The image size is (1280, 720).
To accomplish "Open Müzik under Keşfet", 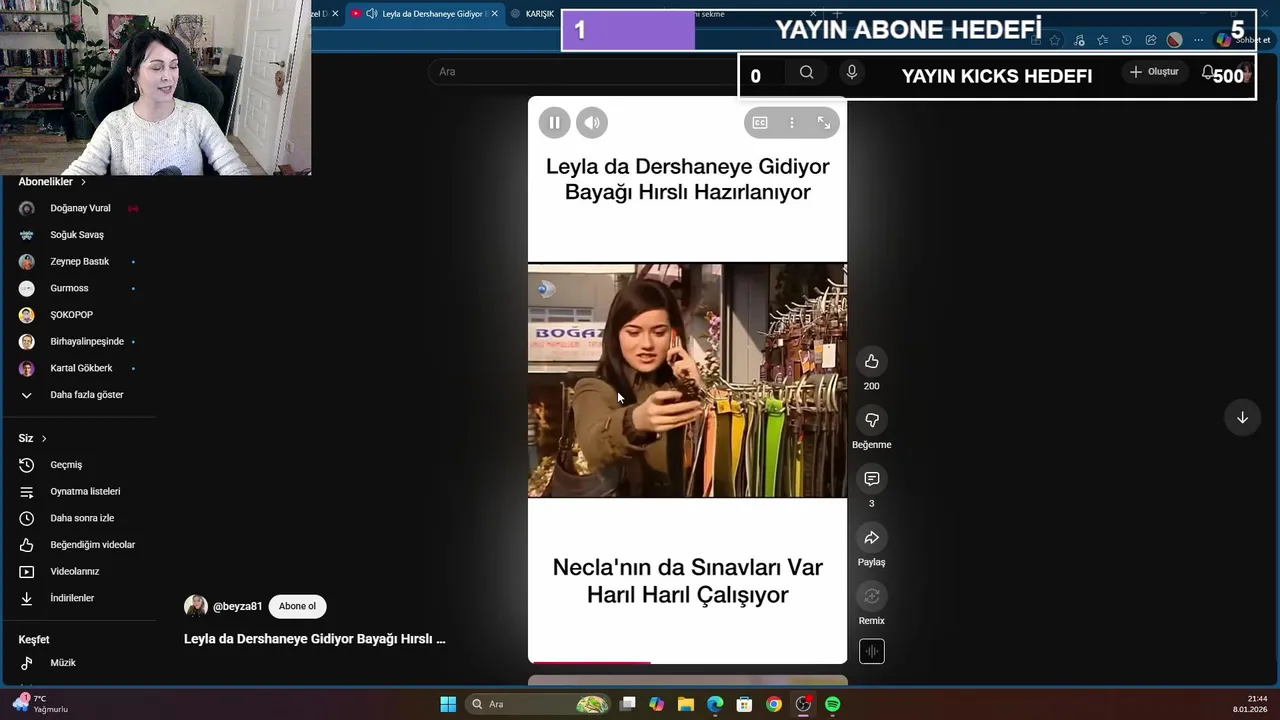I will point(63,663).
